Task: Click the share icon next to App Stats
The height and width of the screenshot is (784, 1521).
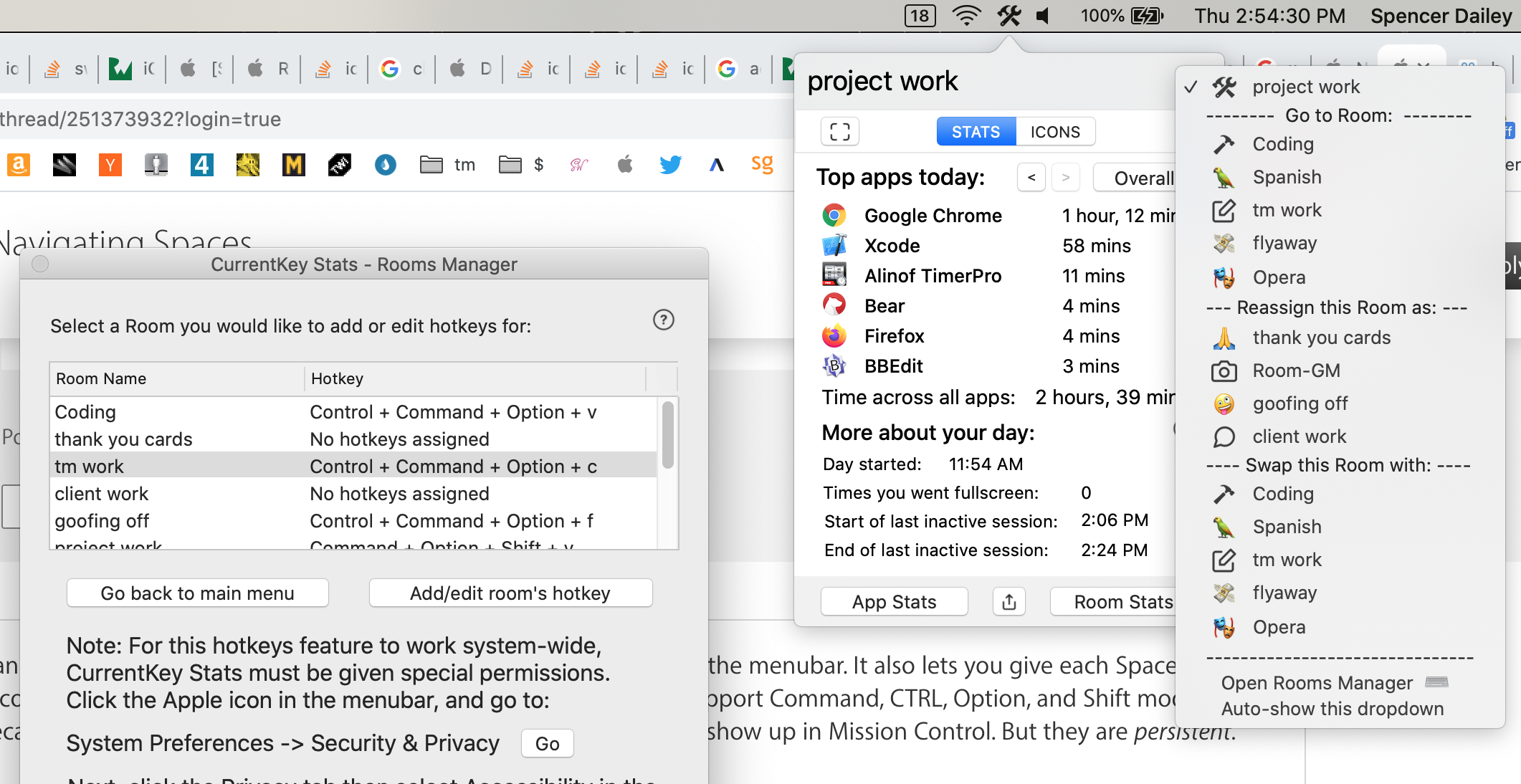Action: [1009, 602]
